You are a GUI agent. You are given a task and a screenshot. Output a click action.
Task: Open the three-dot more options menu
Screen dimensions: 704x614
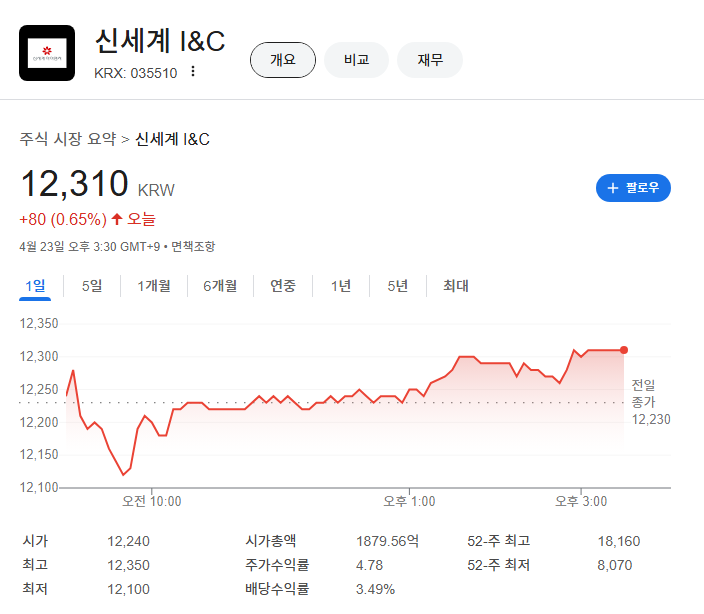193,71
